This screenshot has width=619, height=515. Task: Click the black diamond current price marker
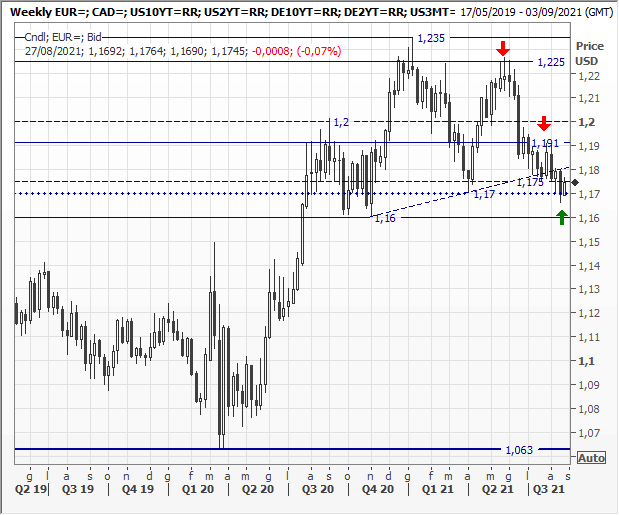[574, 183]
